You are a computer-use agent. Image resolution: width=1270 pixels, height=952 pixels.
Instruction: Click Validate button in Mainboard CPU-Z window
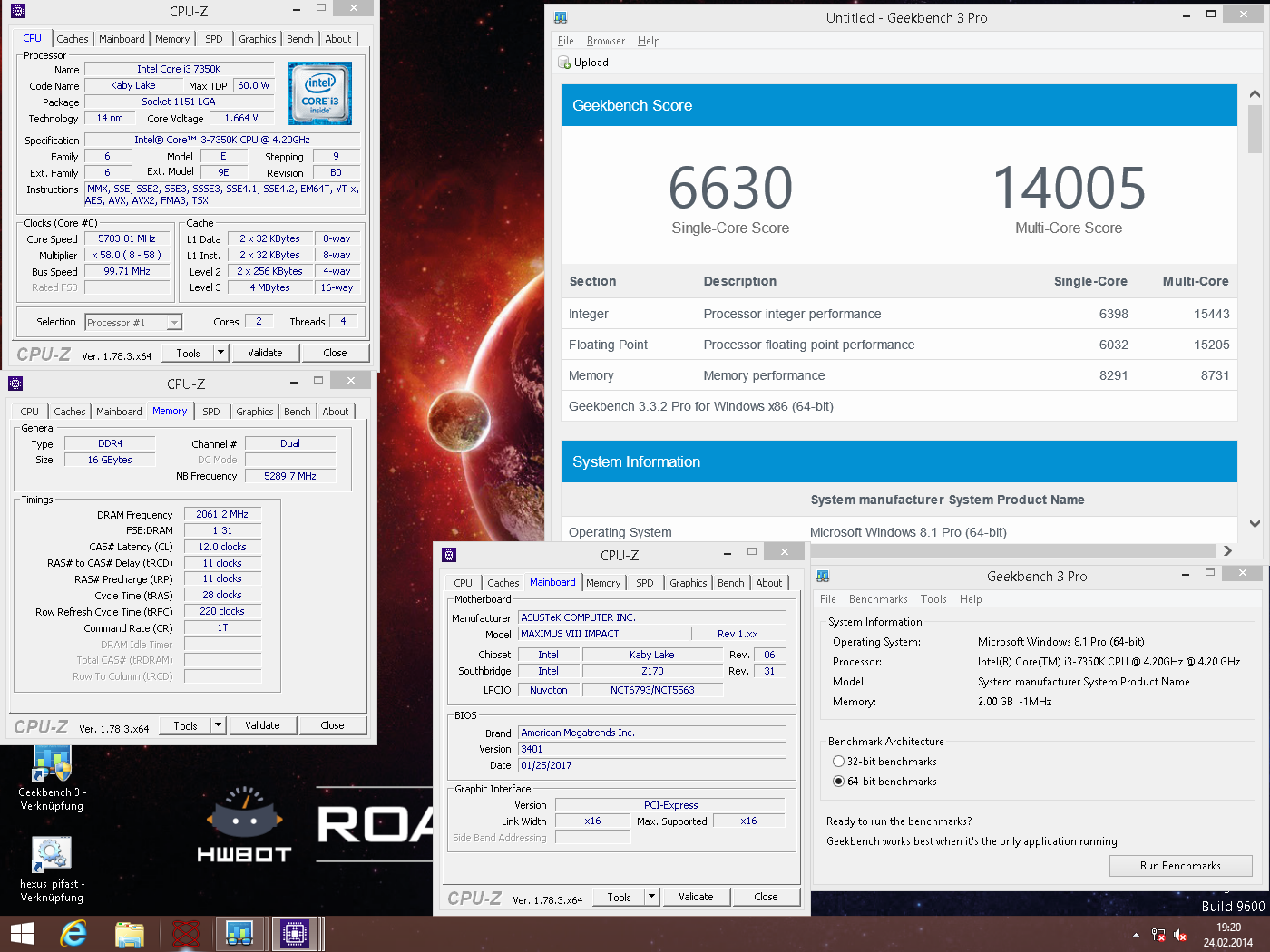(x=696, y=897)
